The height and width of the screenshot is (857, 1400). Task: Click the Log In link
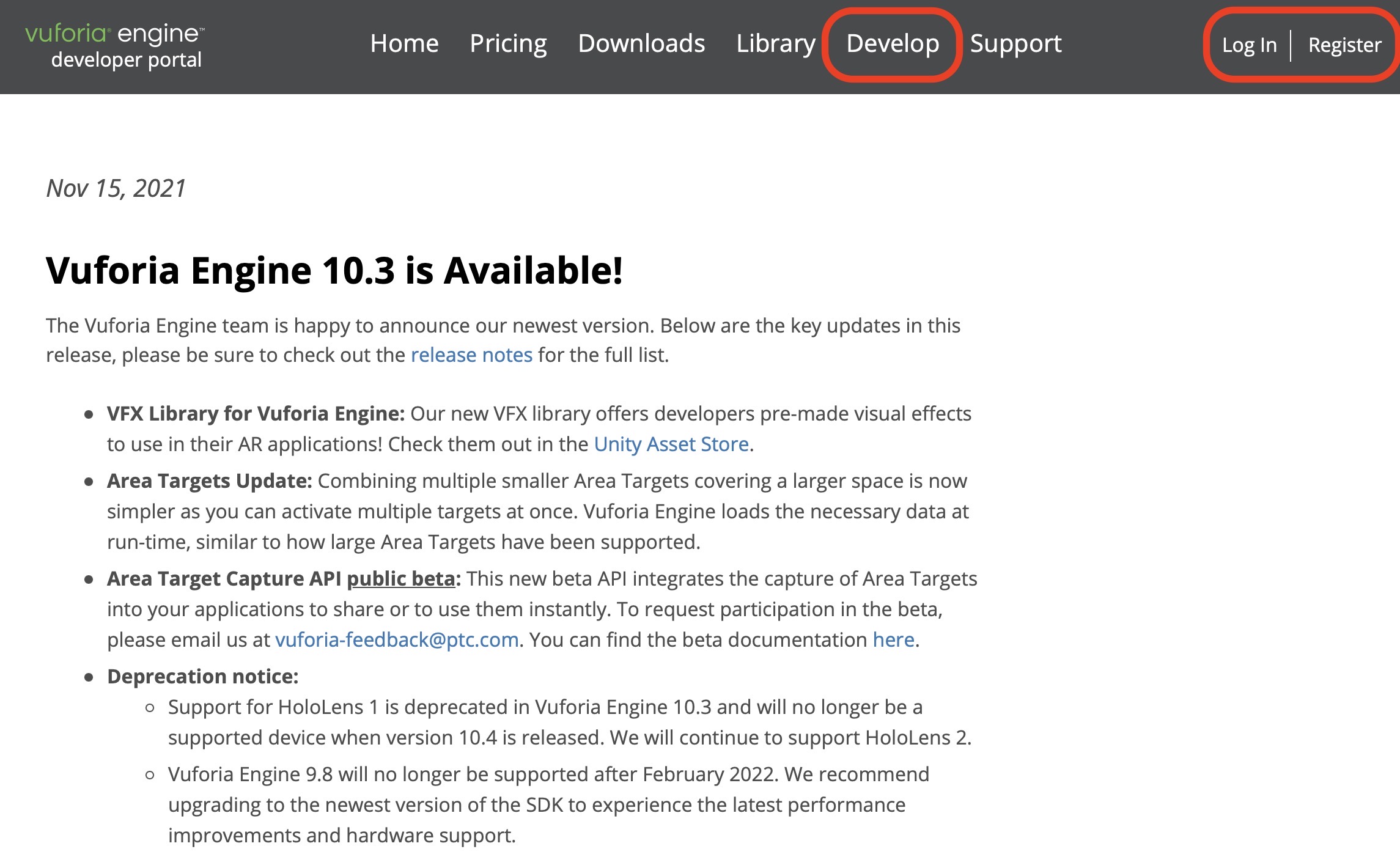click(x=1249, y=45)
